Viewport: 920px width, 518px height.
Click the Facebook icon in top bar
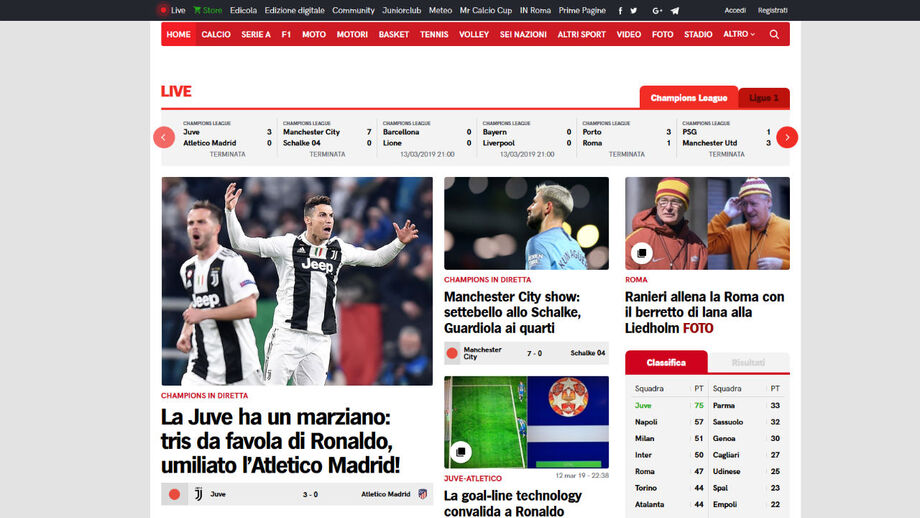pyautogui.click(x=620, y=10)
